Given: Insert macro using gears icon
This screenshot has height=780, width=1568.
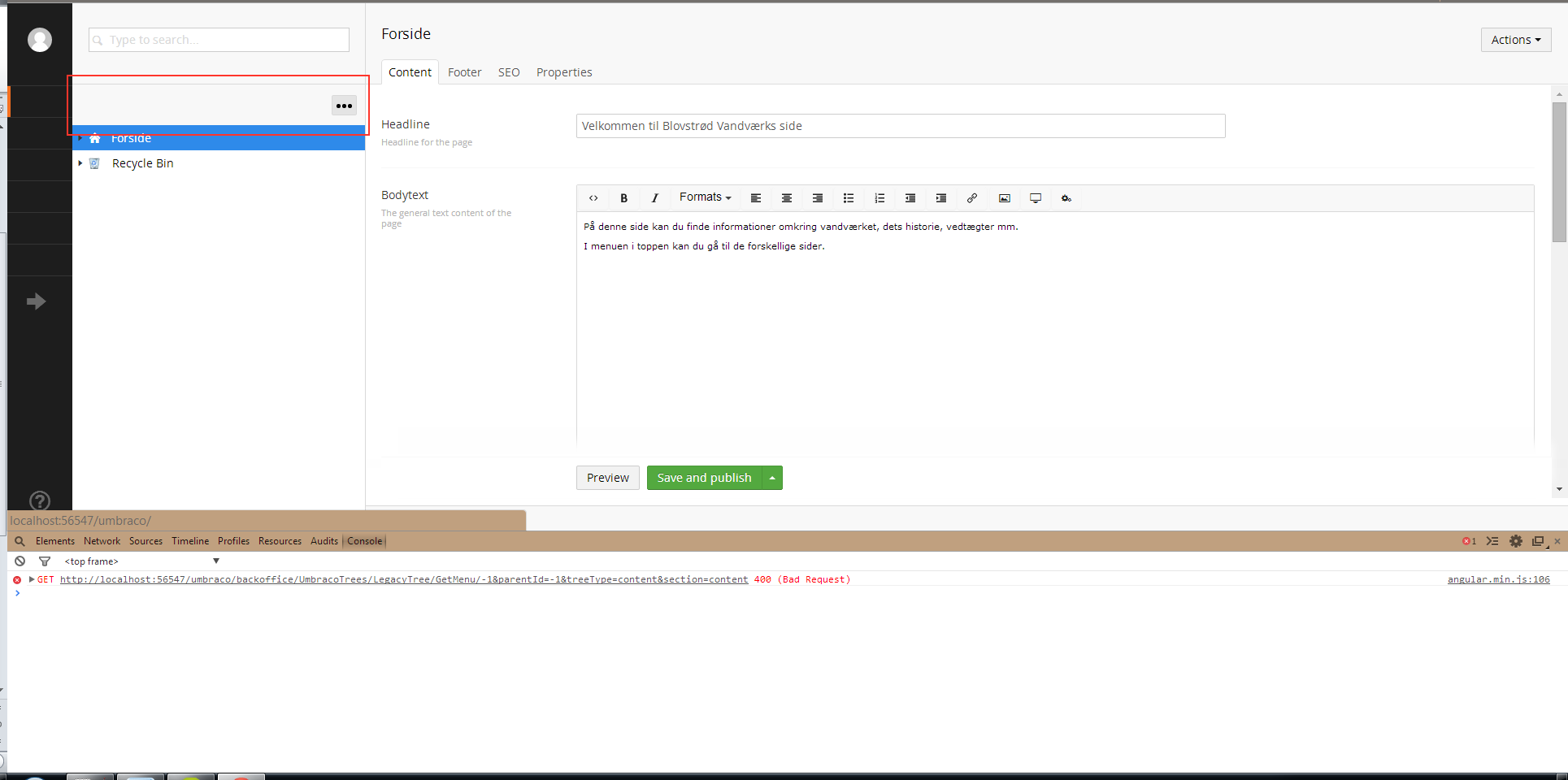Looking at the screenshot, I should pos(1066,198).
